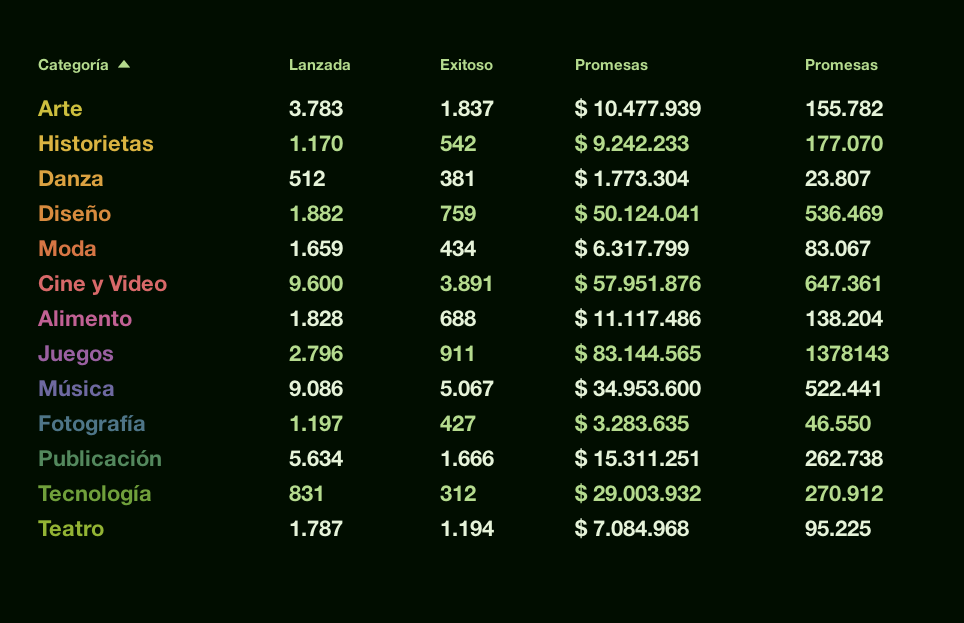Click the Música category name
964x623 pixels.
(76, 389)
